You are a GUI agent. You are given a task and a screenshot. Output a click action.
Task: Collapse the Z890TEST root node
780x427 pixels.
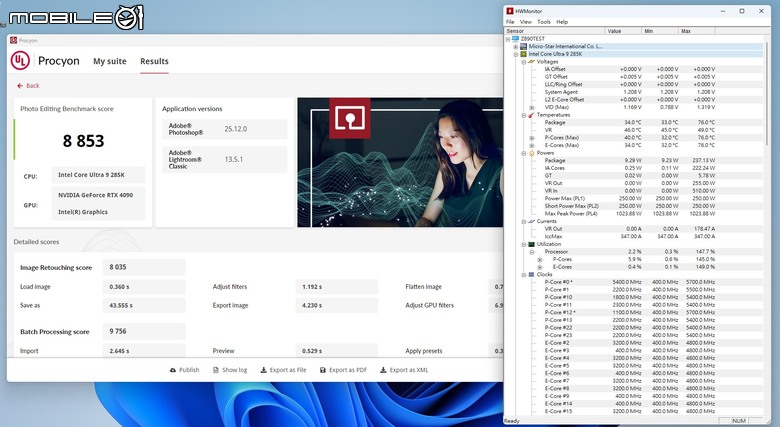point(508,38)
